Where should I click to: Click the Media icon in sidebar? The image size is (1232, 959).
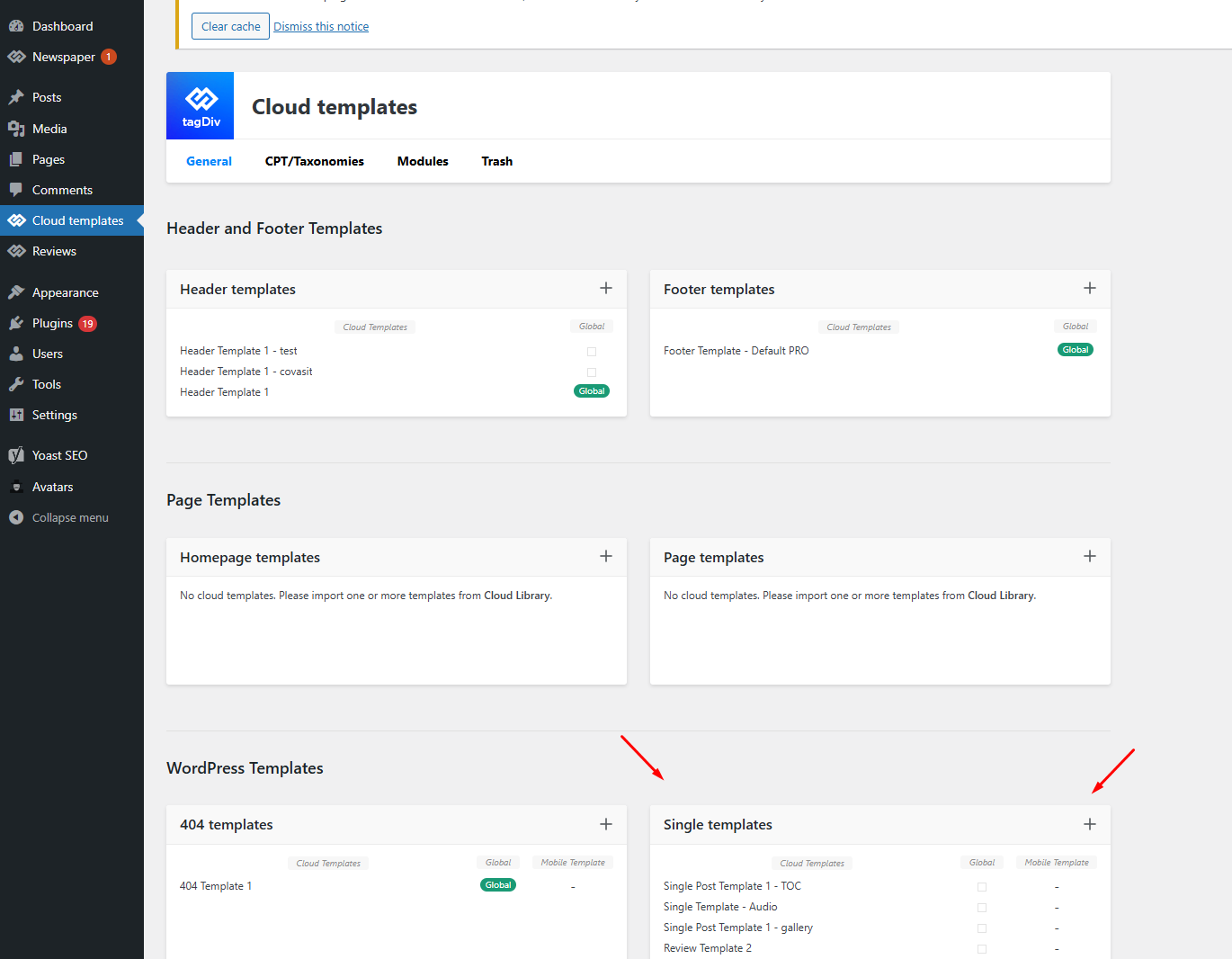tap(16, 129)
